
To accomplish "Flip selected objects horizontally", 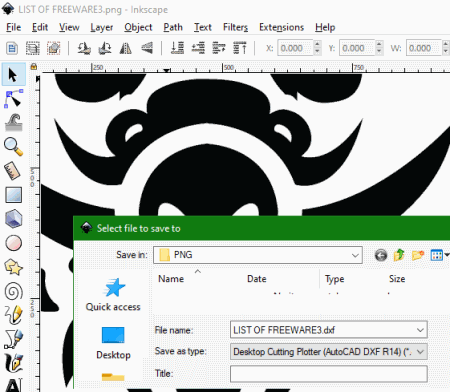I will tap(126, 48).
